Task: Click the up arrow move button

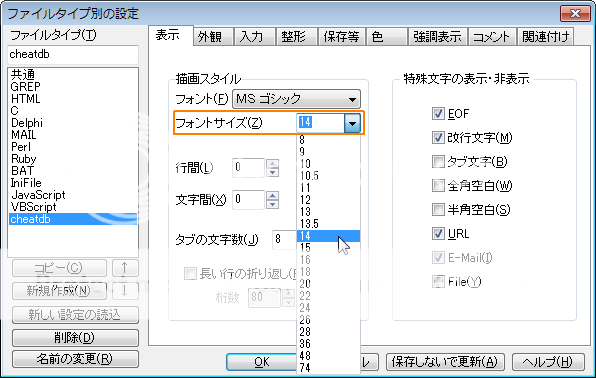Action: pyautogui.click(x=125, y=268)
